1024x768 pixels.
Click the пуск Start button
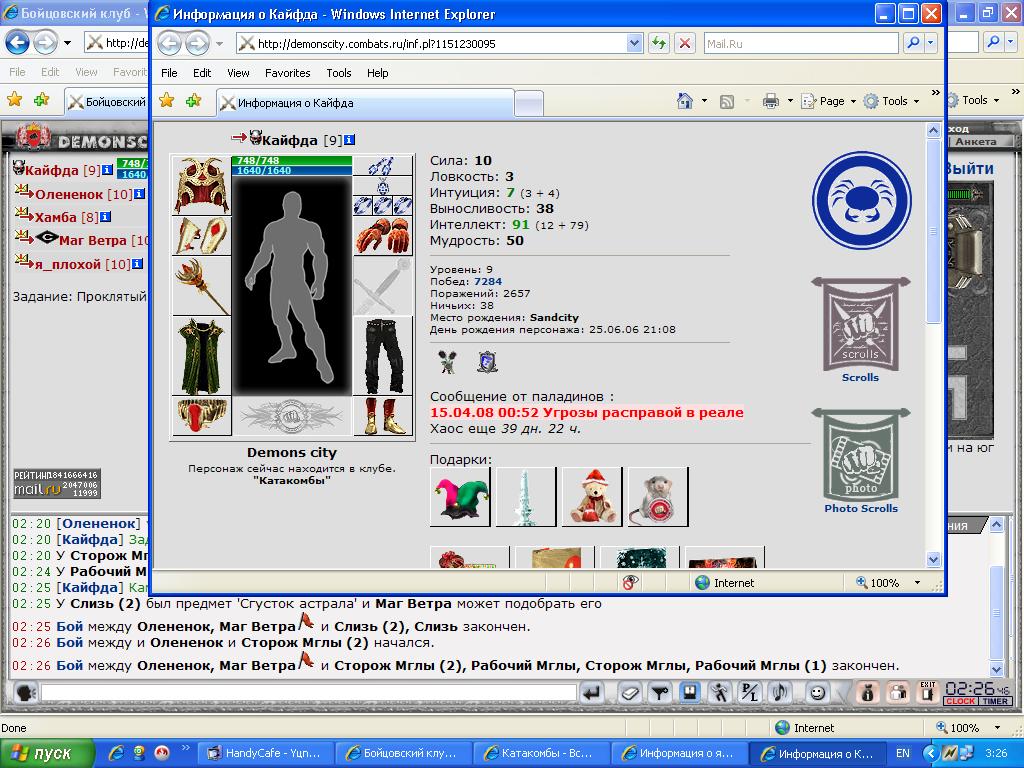tap(46, 754)
